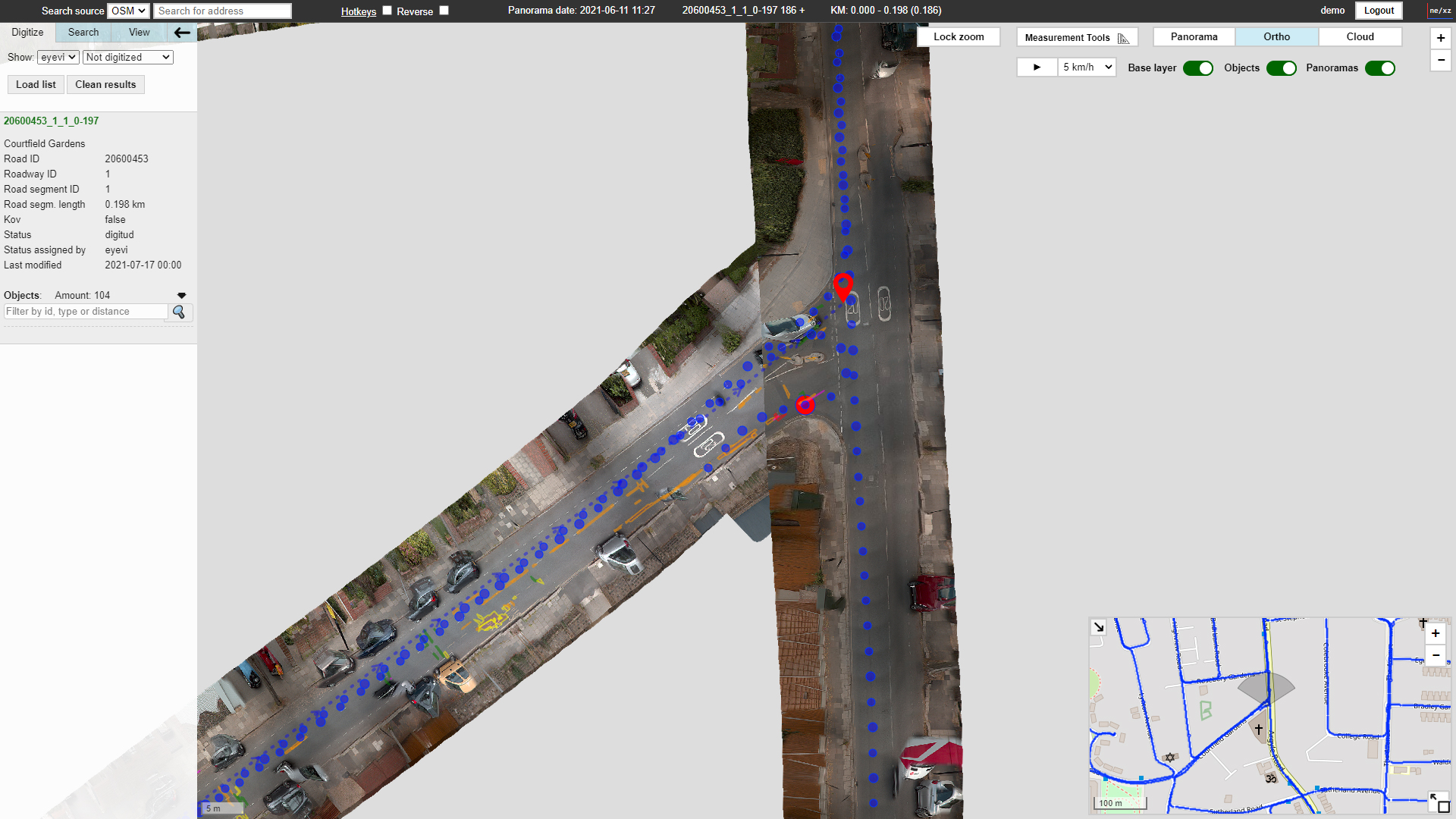
Task: Open Measurement Tools ruler icon
Action: (x=1123, y=38)
